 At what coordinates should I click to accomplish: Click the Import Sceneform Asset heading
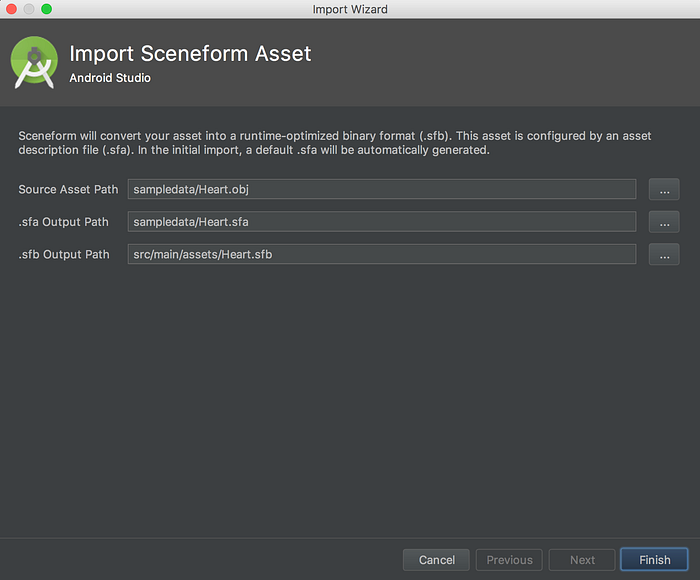tap(190, 53)
